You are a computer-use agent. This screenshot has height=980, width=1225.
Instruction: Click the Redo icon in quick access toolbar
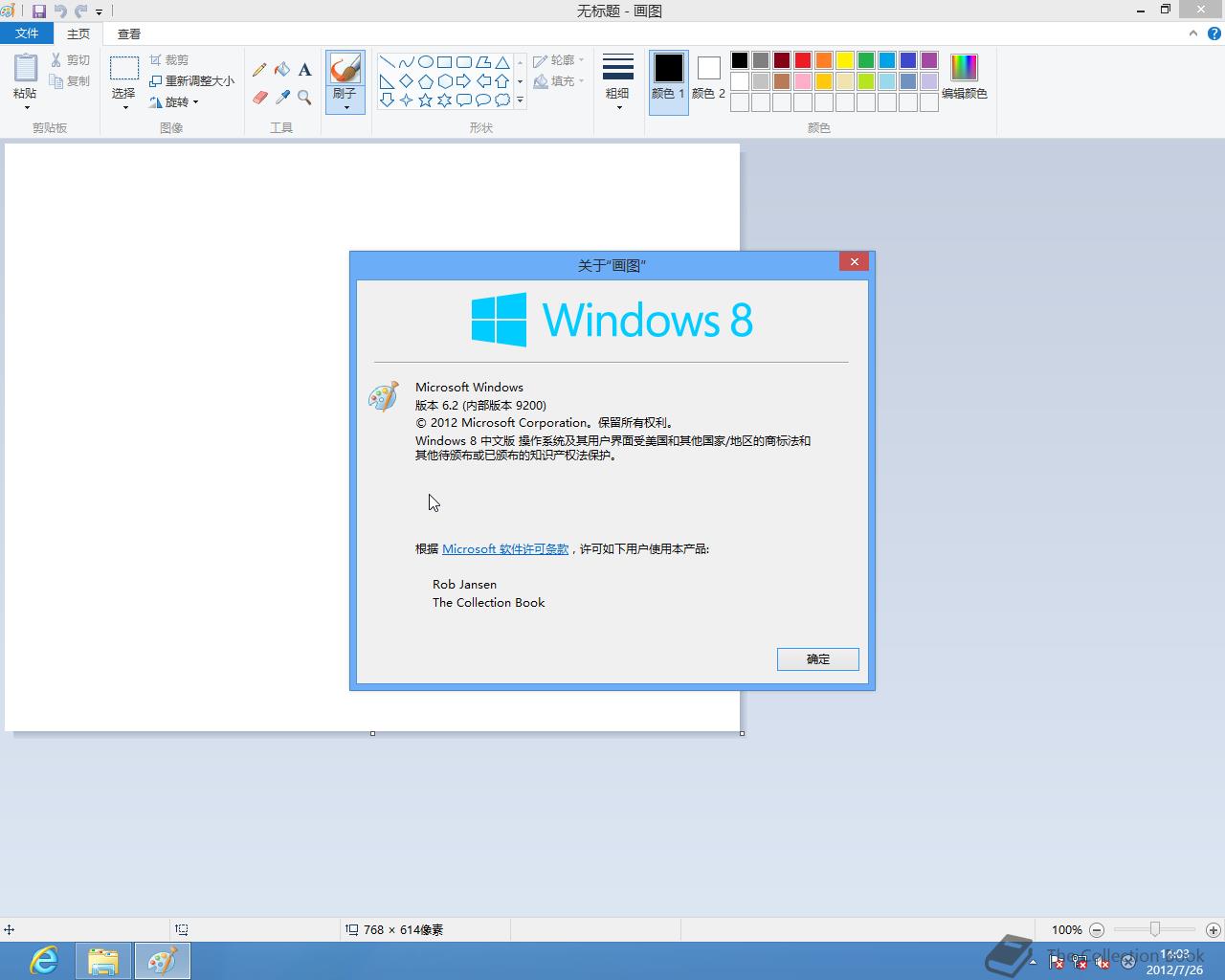coord(80,11)
